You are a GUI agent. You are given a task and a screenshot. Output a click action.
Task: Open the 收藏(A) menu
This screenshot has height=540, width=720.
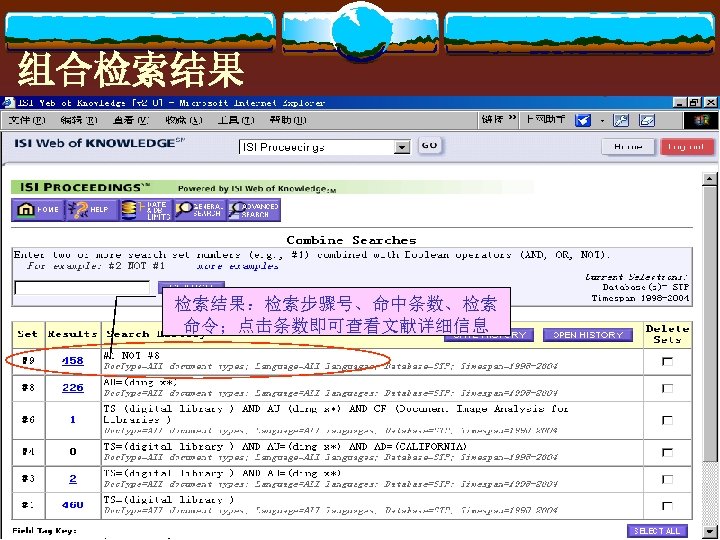184,120
